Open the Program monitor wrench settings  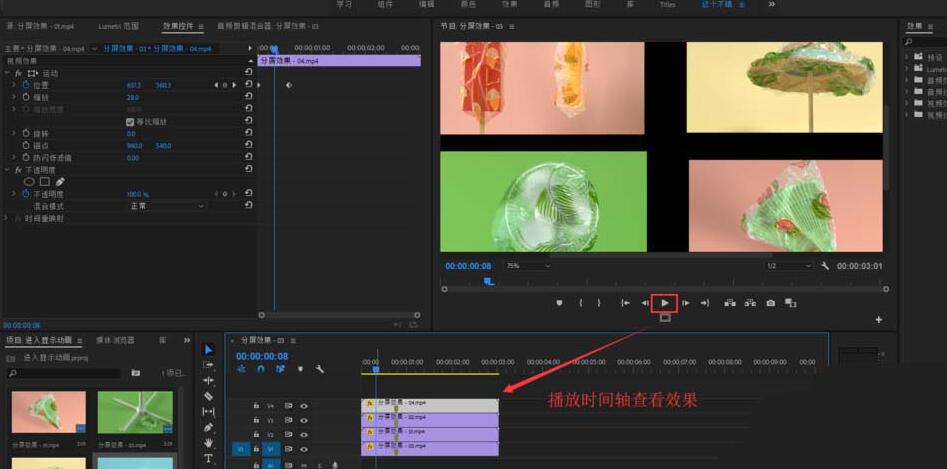coord(825,266)
